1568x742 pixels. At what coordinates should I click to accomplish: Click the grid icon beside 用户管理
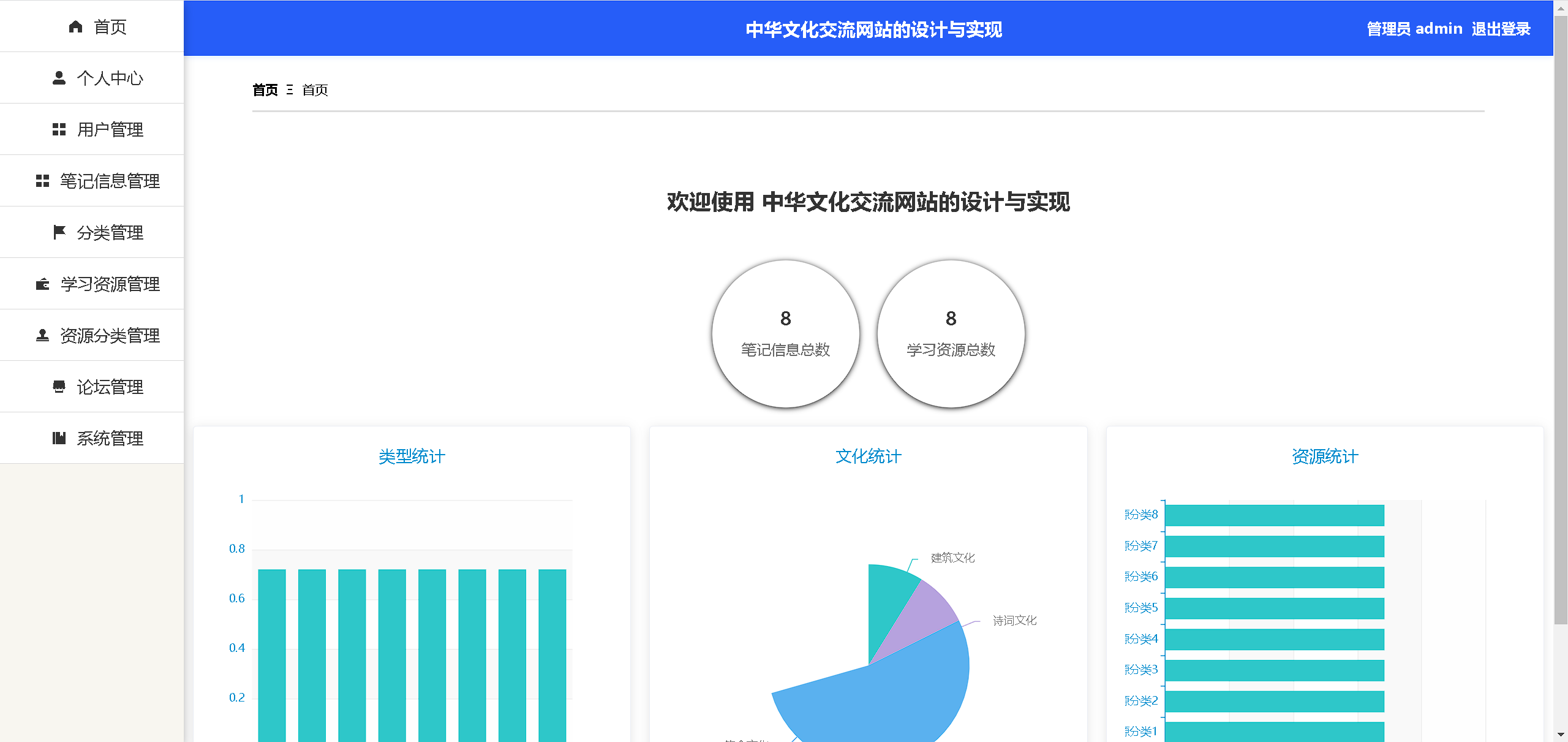[59, 129]
